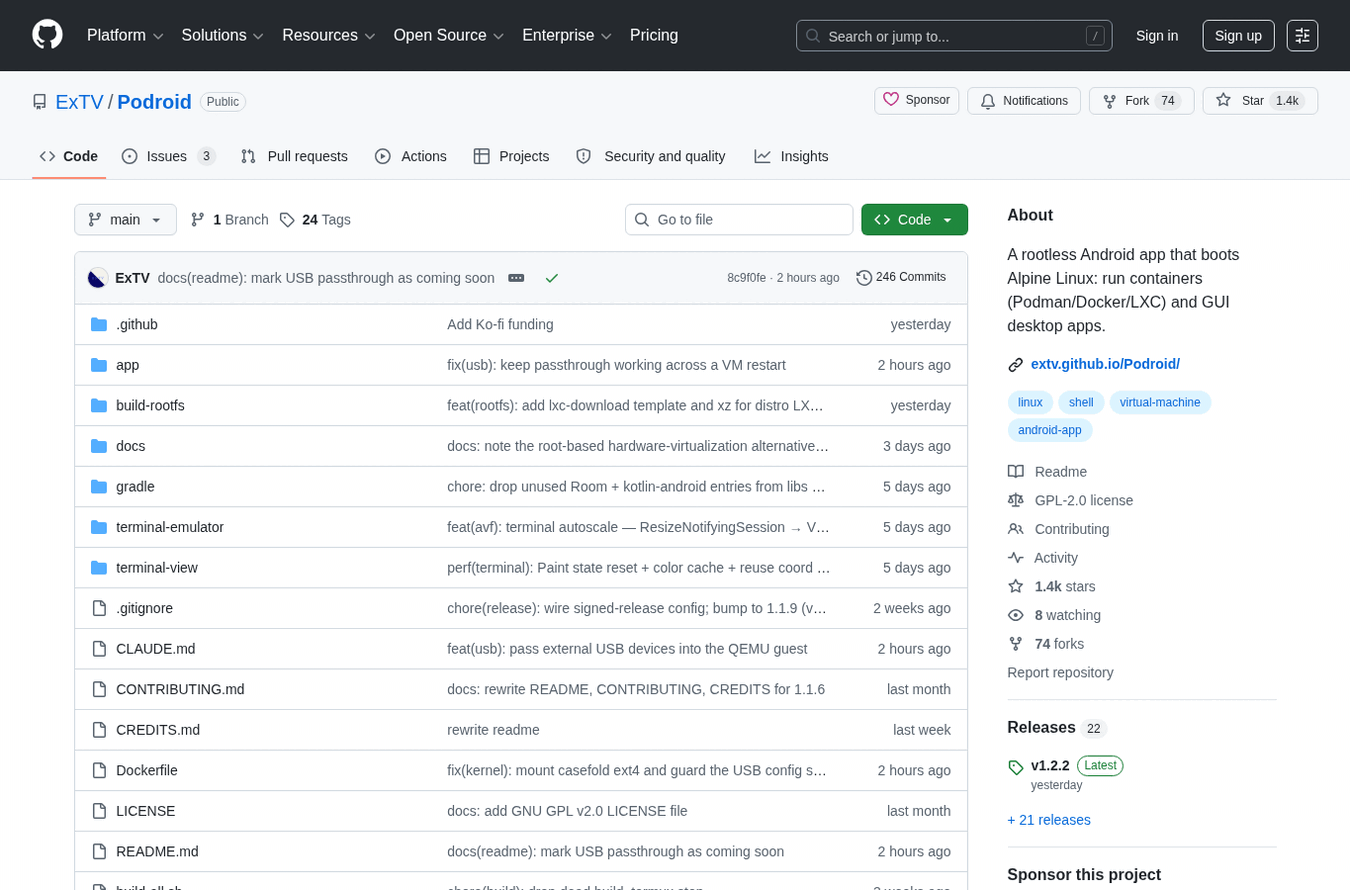This screenshot has width=1350, height=890.
Task: Click the .github folder icon
Action: (99, 324)
